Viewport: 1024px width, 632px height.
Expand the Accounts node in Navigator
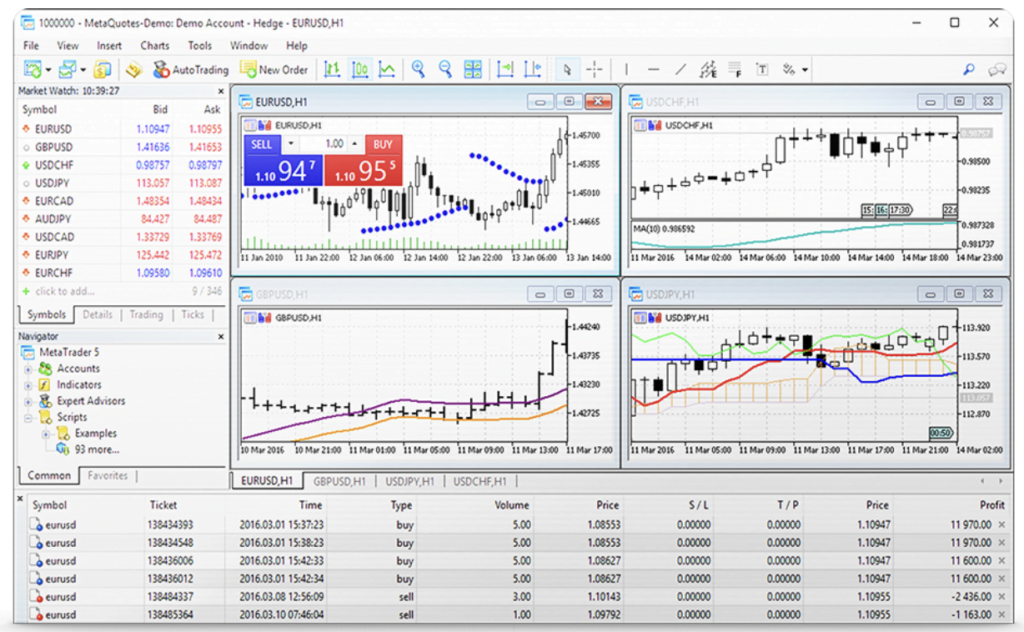pyautogui.click(x=28, y=370)
